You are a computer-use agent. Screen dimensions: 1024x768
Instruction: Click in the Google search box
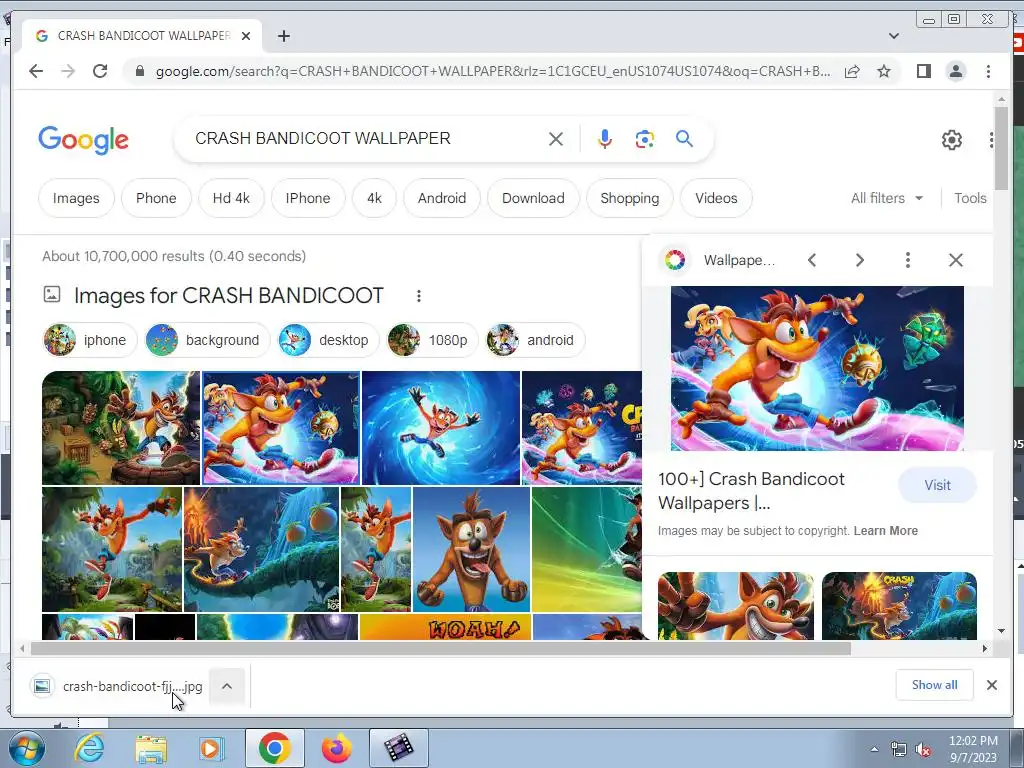pyautogui.click(x=366, y=138)
